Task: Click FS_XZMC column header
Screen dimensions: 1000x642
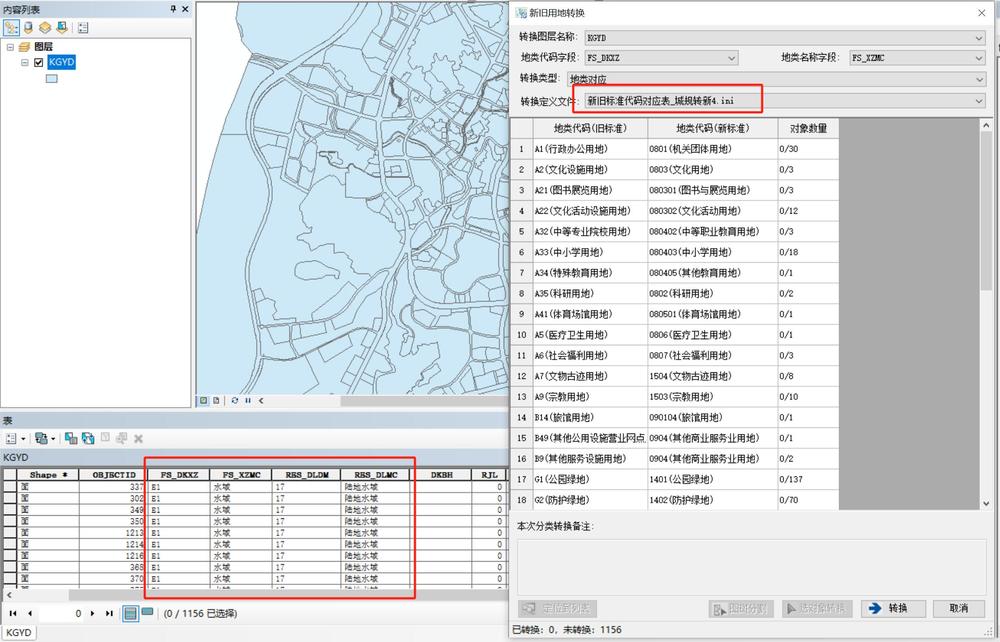Action: (241, 475)
